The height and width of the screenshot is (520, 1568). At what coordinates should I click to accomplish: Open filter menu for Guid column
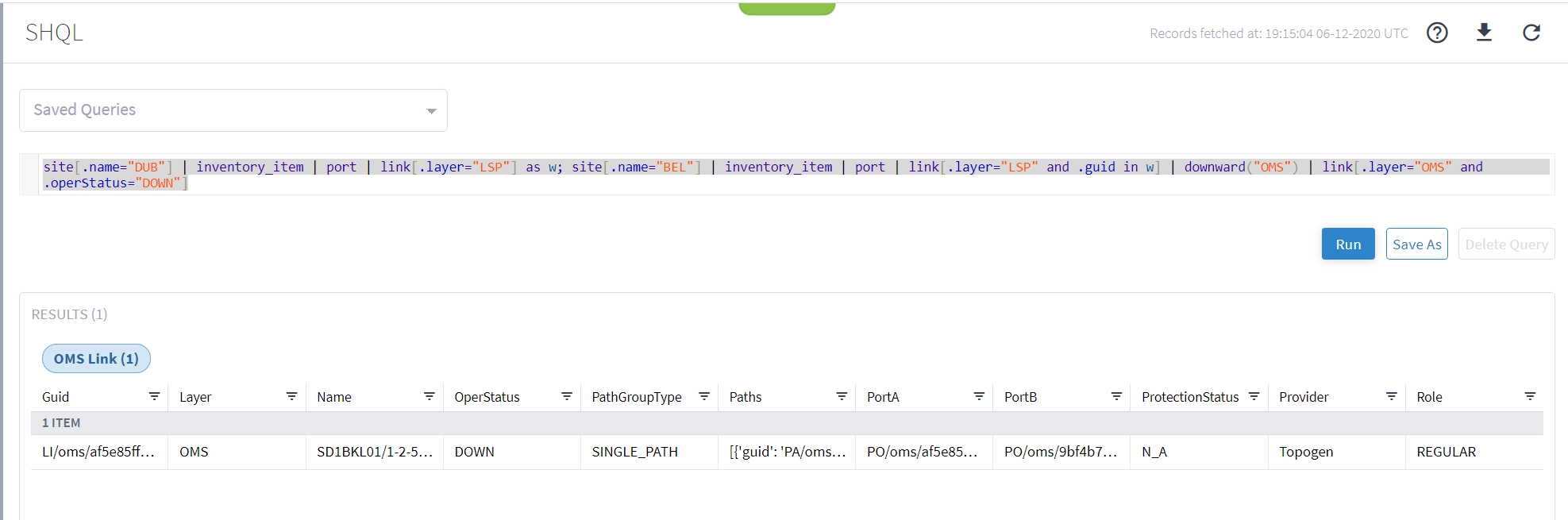[x=154, y=396]
